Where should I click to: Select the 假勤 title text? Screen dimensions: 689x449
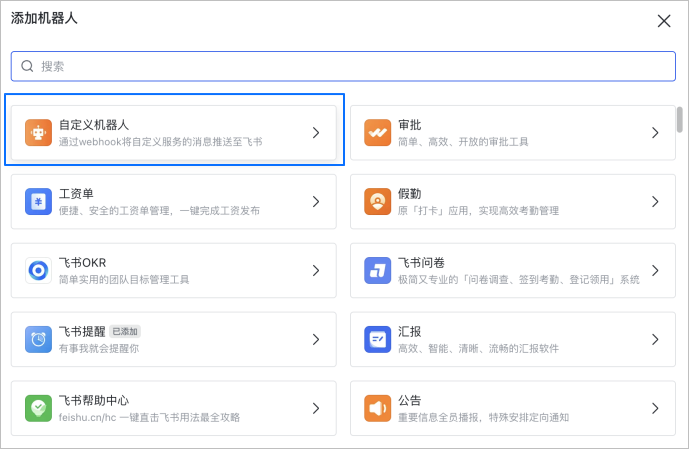pos(410,194)
